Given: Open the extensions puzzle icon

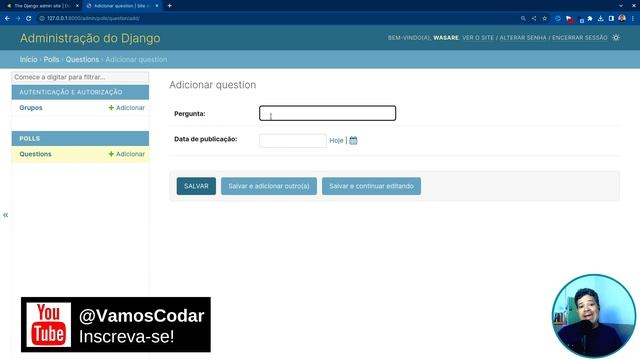Looking at the screenshot, I should pos(590,18).
